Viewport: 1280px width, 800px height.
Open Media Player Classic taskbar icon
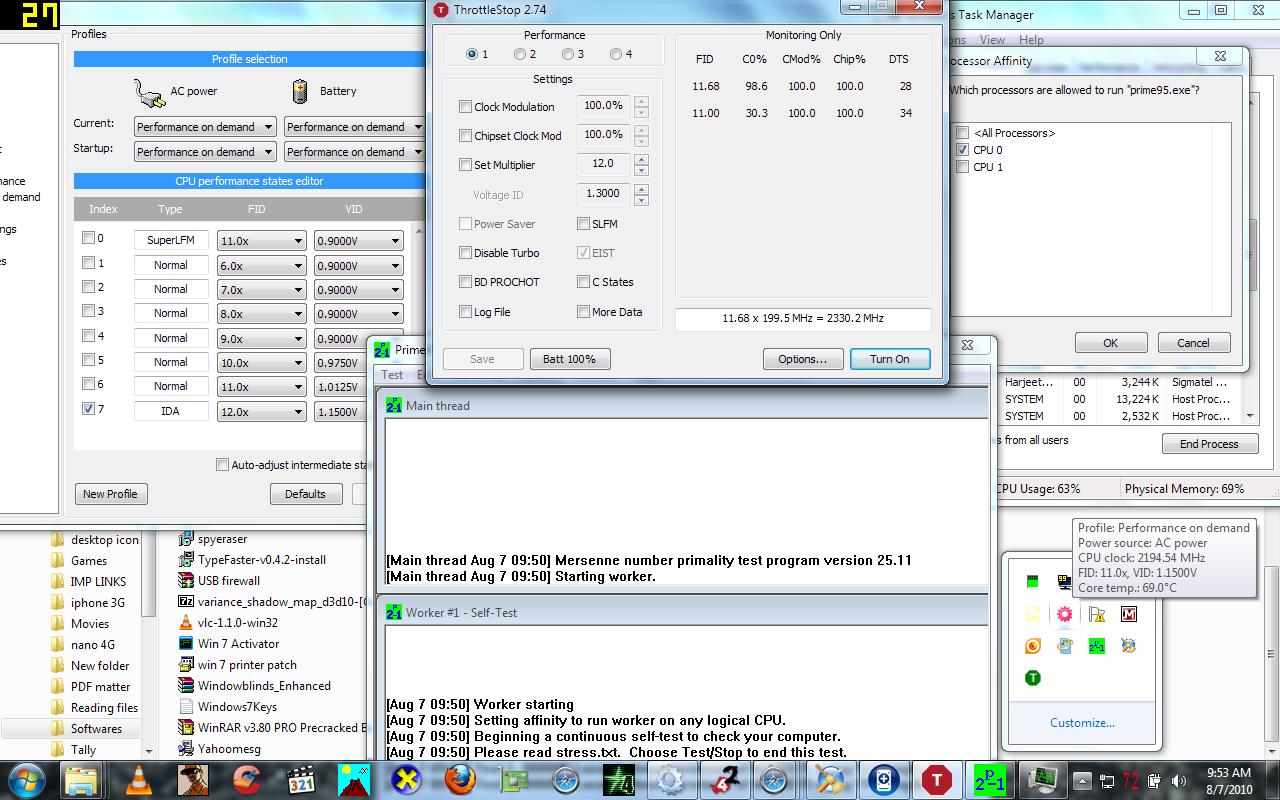(x=300, y=778)
